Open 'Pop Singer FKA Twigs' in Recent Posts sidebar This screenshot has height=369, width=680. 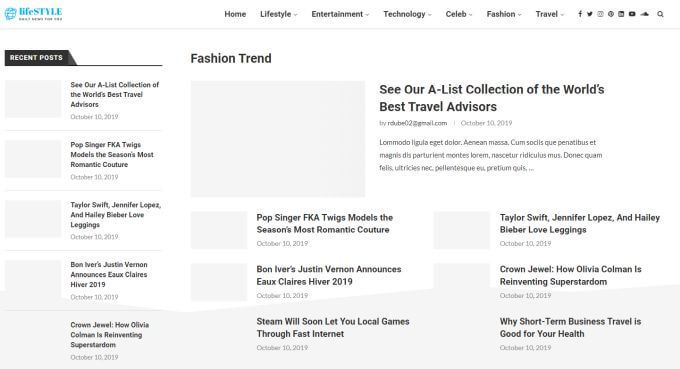click(112, 154)
